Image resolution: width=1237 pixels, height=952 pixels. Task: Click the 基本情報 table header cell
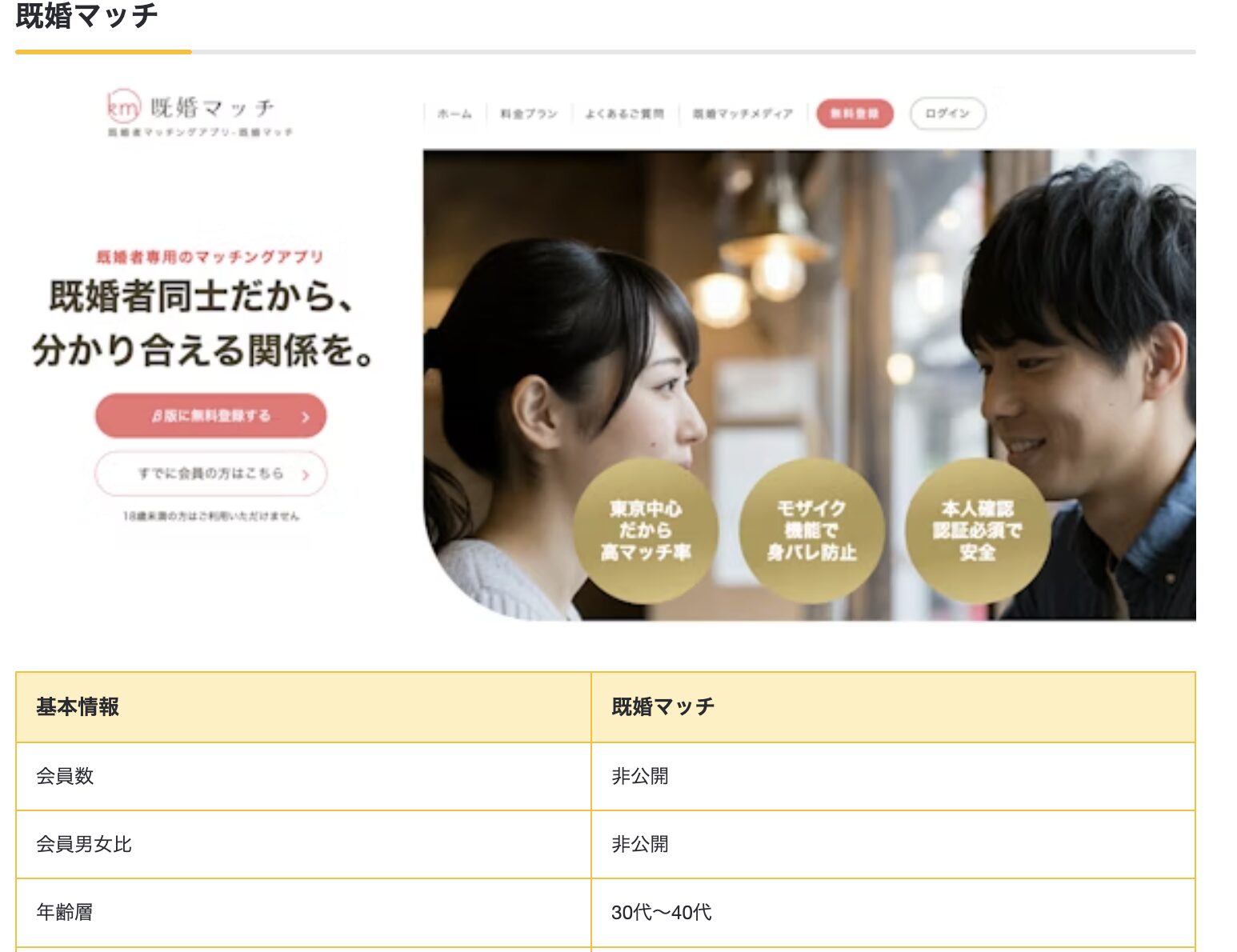(x=303, y=707)
